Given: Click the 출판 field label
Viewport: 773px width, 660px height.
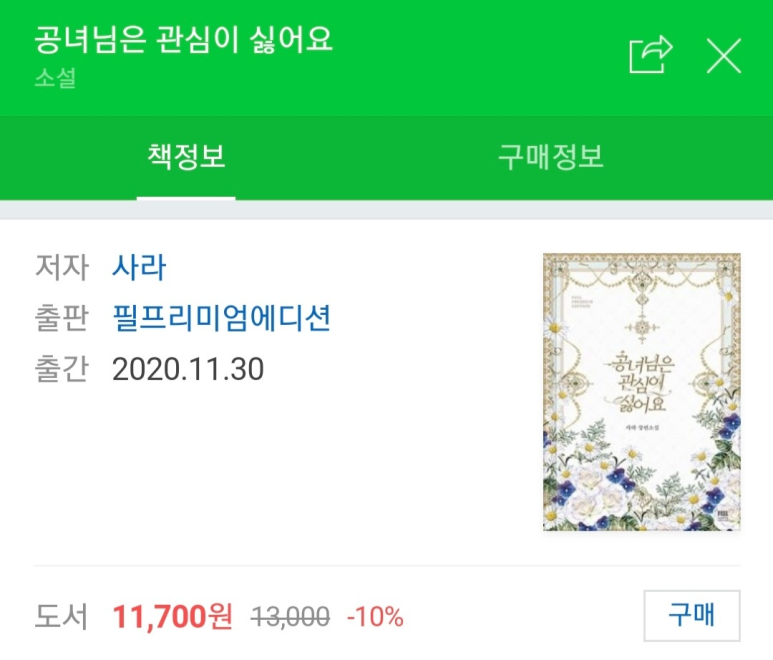Looking at the screenshot, I should point(61,319).
